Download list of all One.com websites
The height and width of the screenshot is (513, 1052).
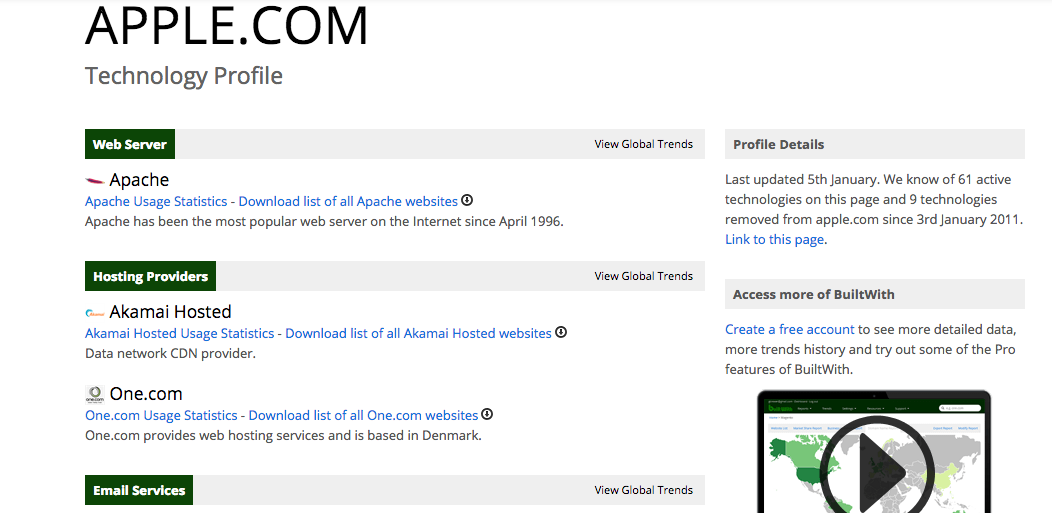tap(364, 415)
